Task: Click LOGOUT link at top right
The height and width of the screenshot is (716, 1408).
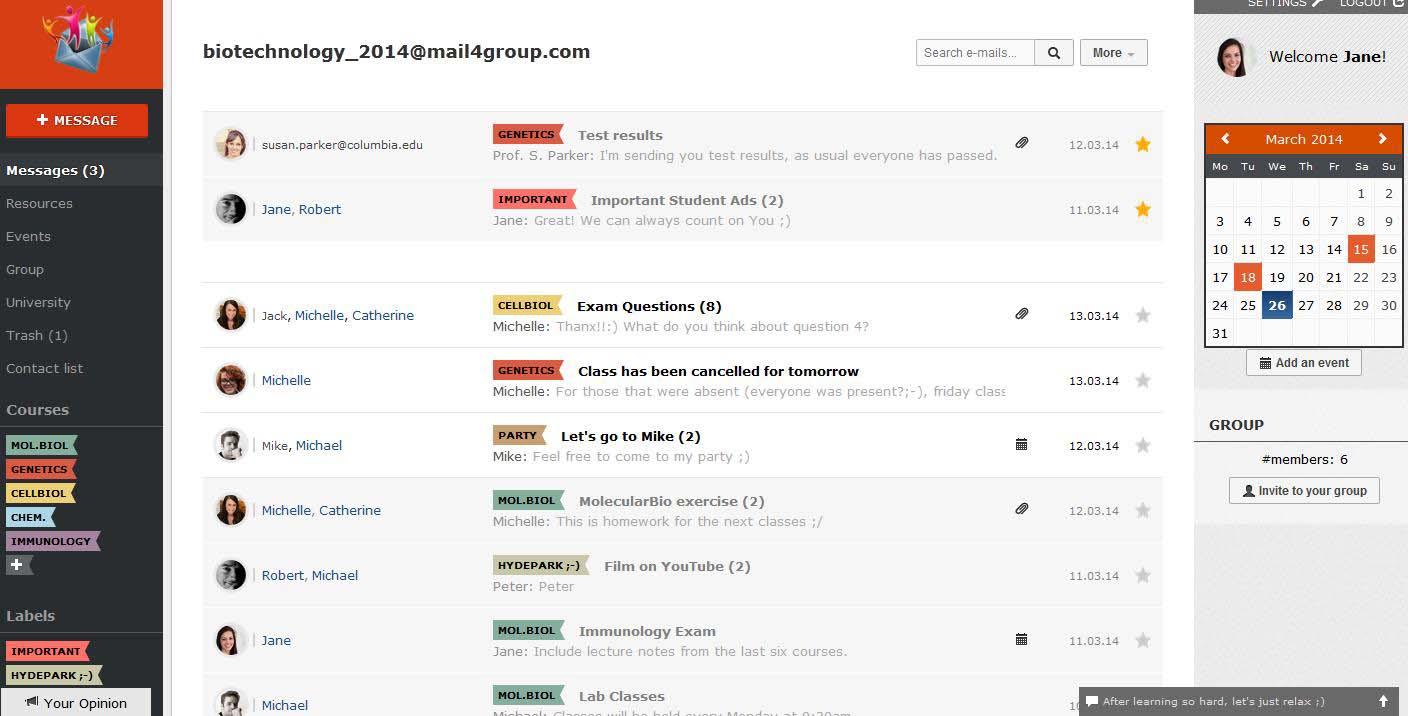Action: (x=1370, y=4)
